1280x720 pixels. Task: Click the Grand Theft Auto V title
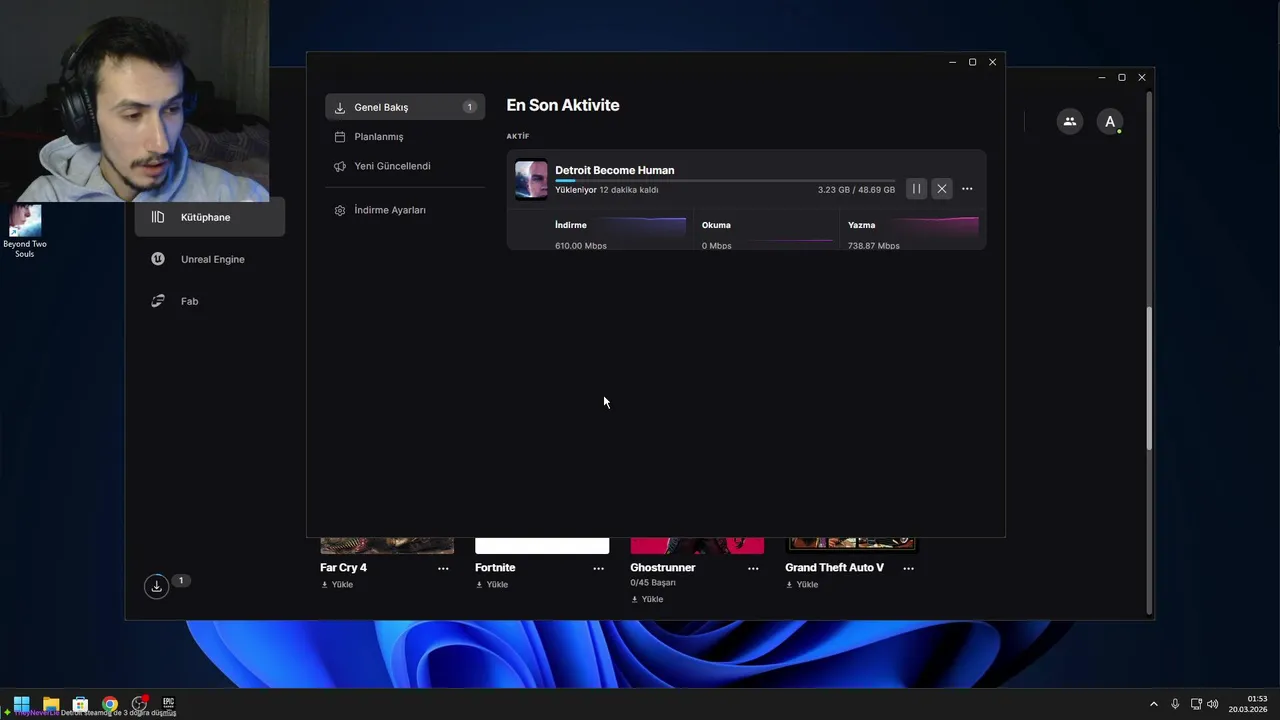tap(834, 568)
